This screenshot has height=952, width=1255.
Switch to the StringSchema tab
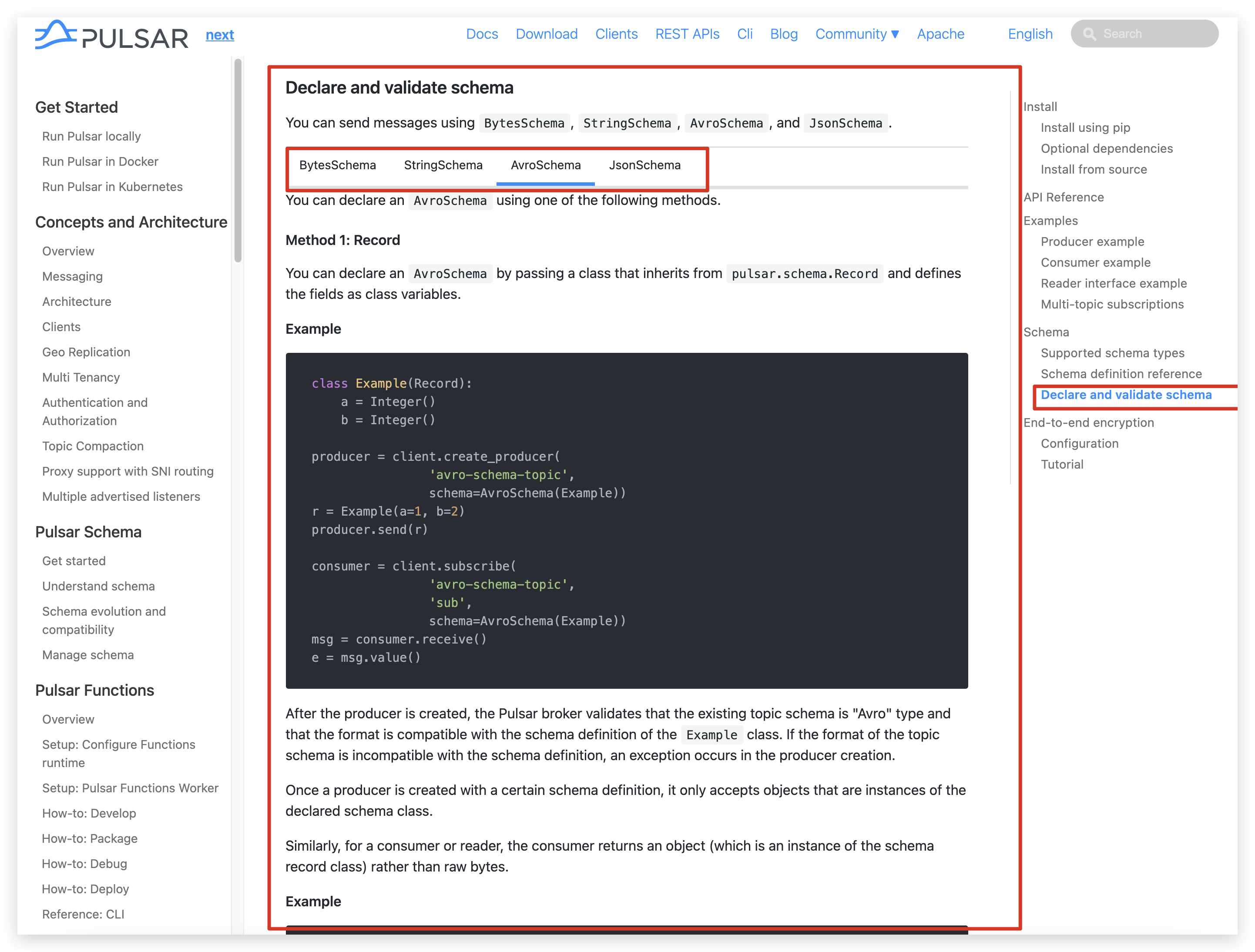[443, 165]
